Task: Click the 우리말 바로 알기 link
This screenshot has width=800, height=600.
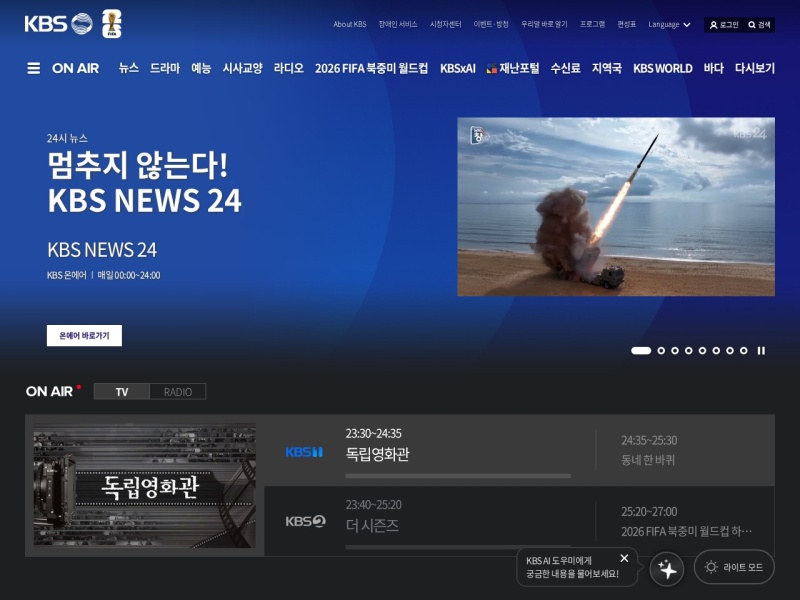Action: (544, 24)
